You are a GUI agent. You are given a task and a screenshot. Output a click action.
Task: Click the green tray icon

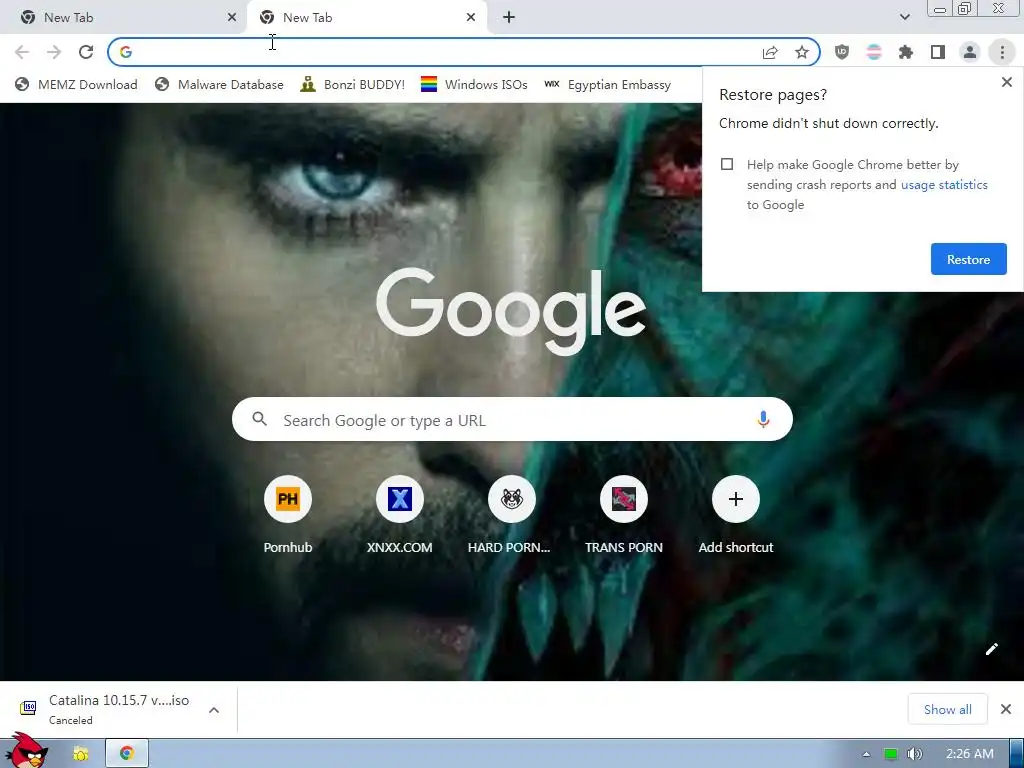[x=890, y=754]
